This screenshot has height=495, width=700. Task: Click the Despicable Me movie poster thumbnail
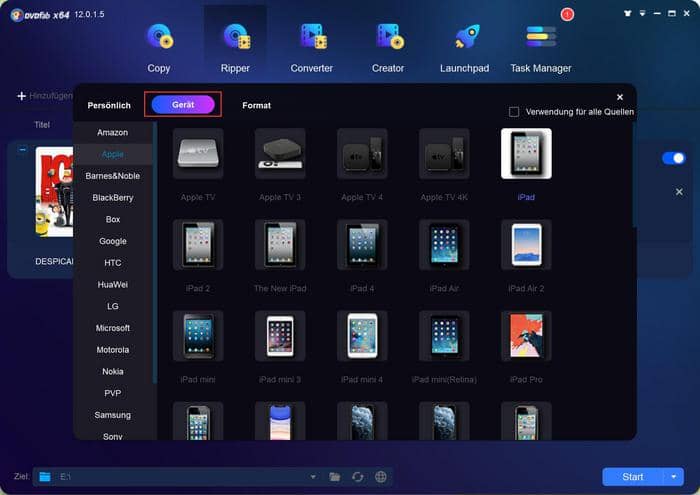pos(54,192)
